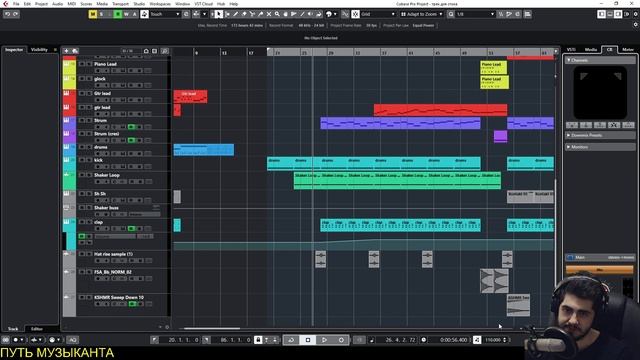Toggle the Cycle loop button in transport
Viewport: 640px width, 360px height.
point(291,340)
